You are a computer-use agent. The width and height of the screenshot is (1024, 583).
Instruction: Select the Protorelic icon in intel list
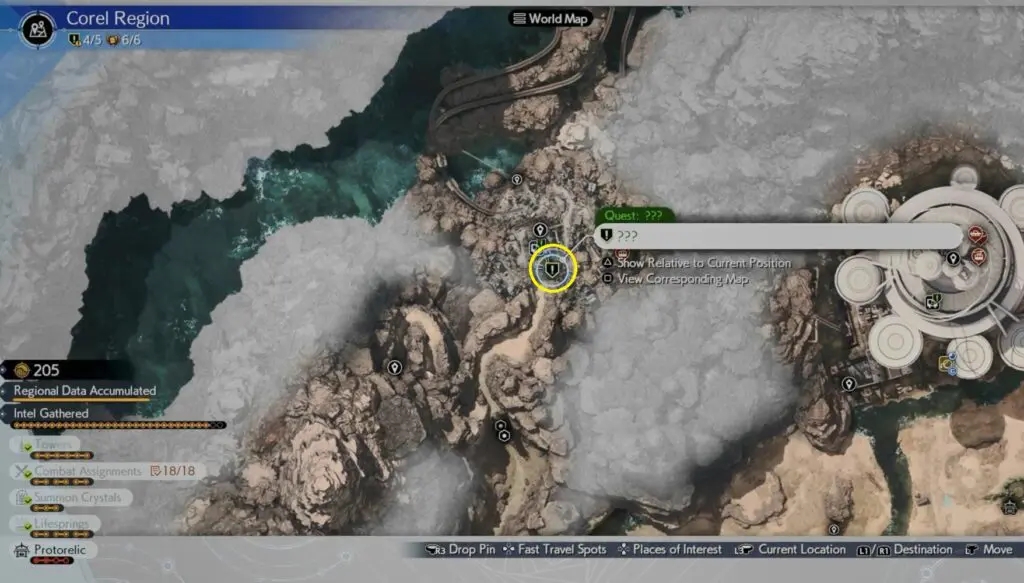pos(21,550)
